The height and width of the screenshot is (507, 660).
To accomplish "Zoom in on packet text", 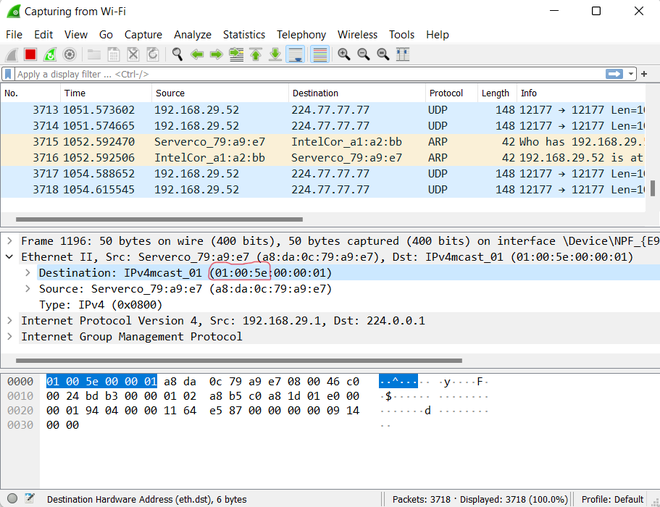I will pos(344,55).
